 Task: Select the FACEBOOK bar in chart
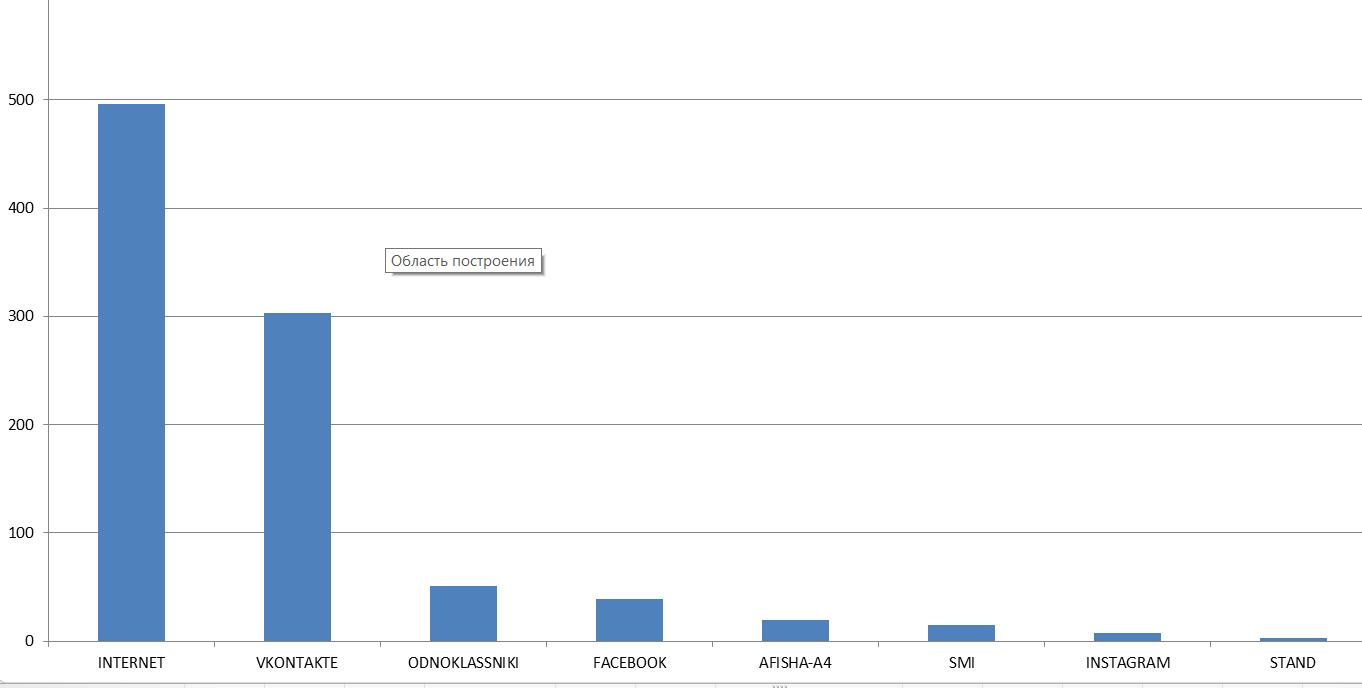[x=629, y=620]
